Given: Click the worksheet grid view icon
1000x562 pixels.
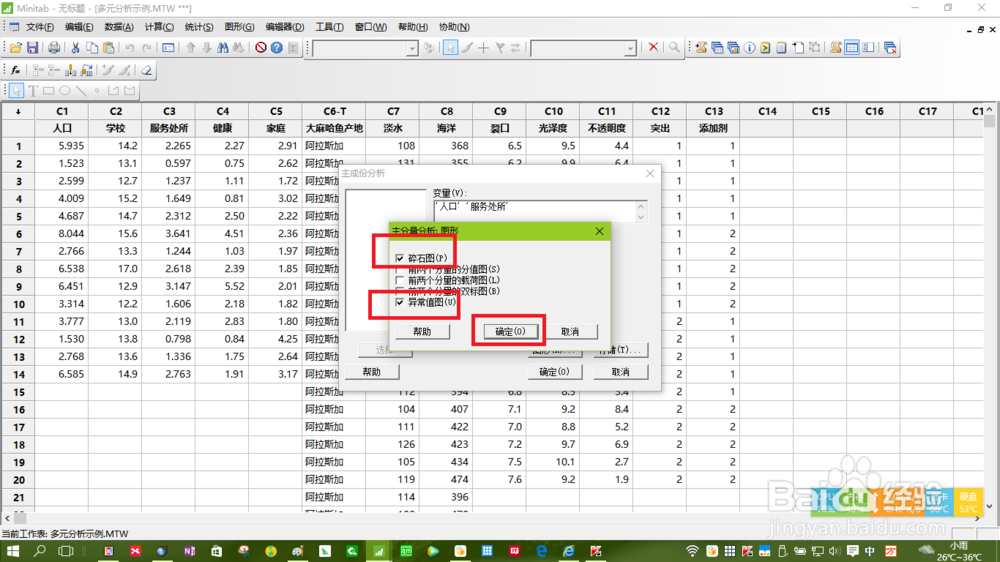Looking at the screenshot, I should 851,48.
